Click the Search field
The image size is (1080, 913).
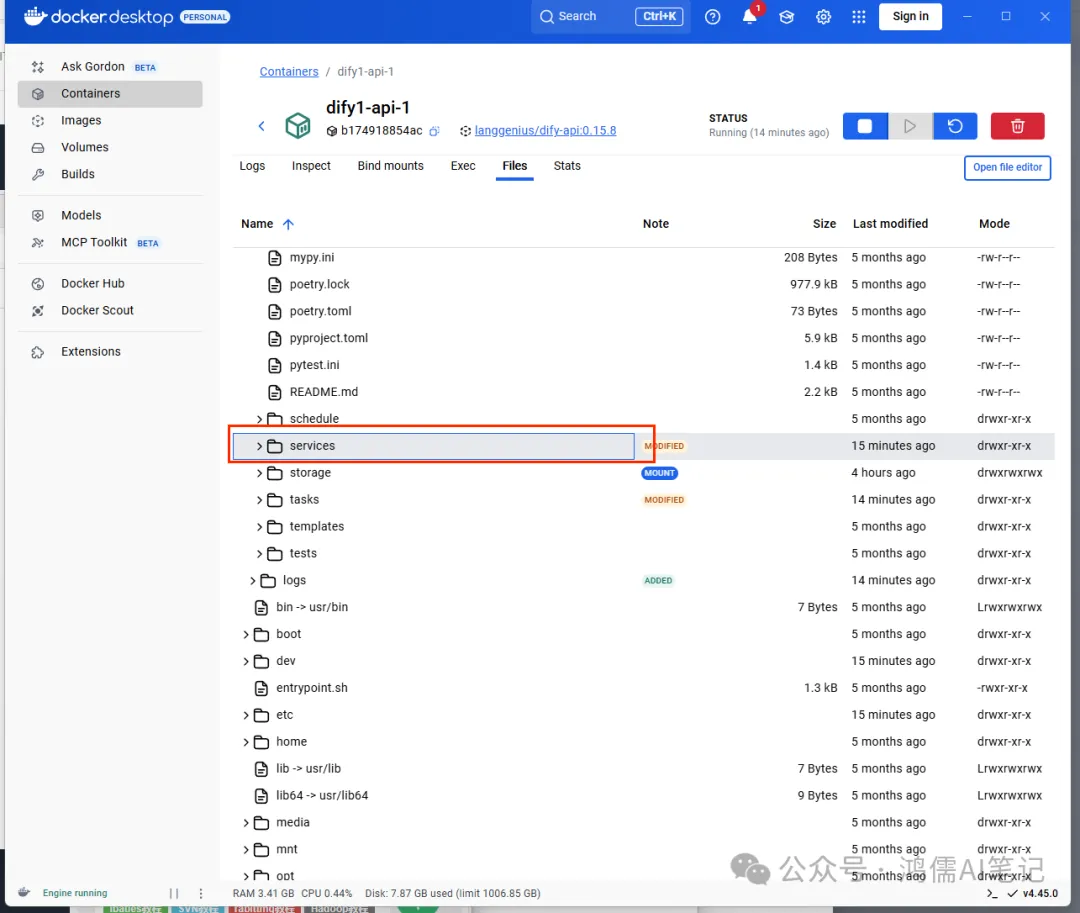pyautogui.click(x=610, y=17)
